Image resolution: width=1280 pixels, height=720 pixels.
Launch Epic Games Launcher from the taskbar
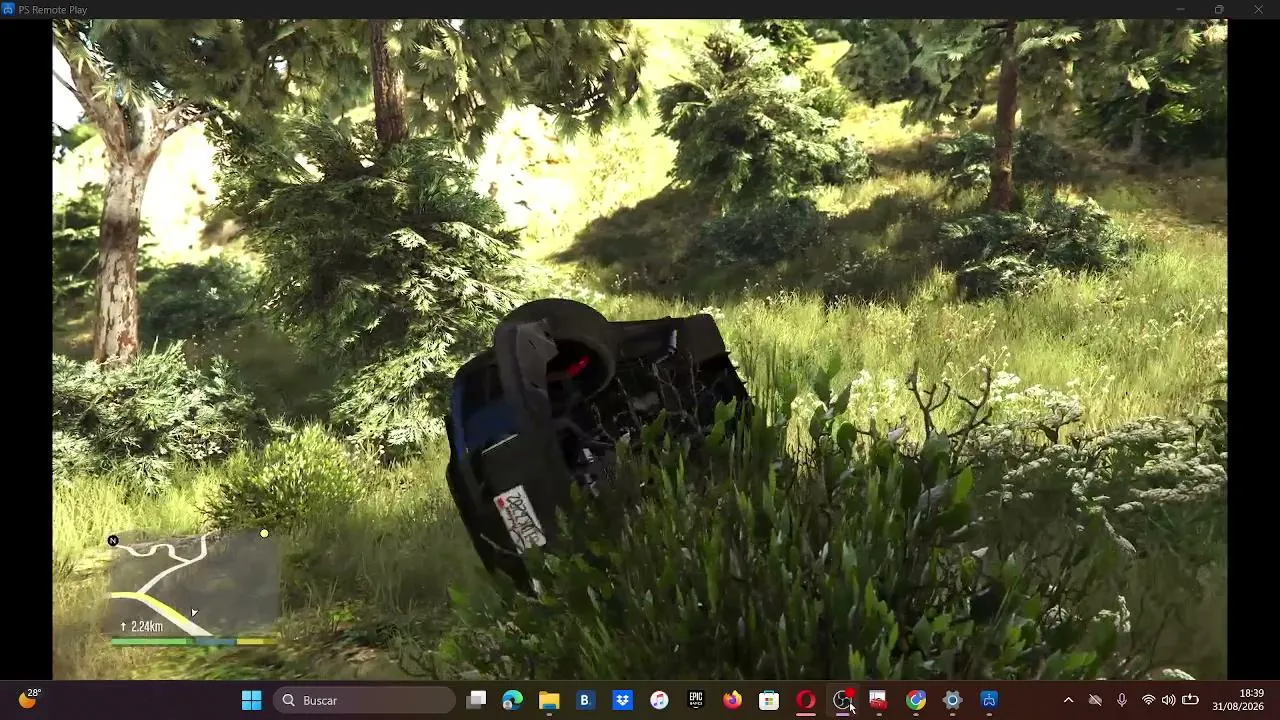click(x=696, y=700)
